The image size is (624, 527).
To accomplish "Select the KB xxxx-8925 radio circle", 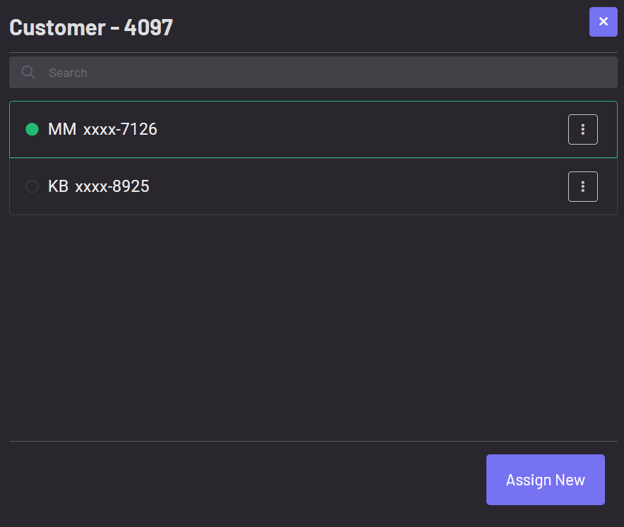I will [32, 186].
